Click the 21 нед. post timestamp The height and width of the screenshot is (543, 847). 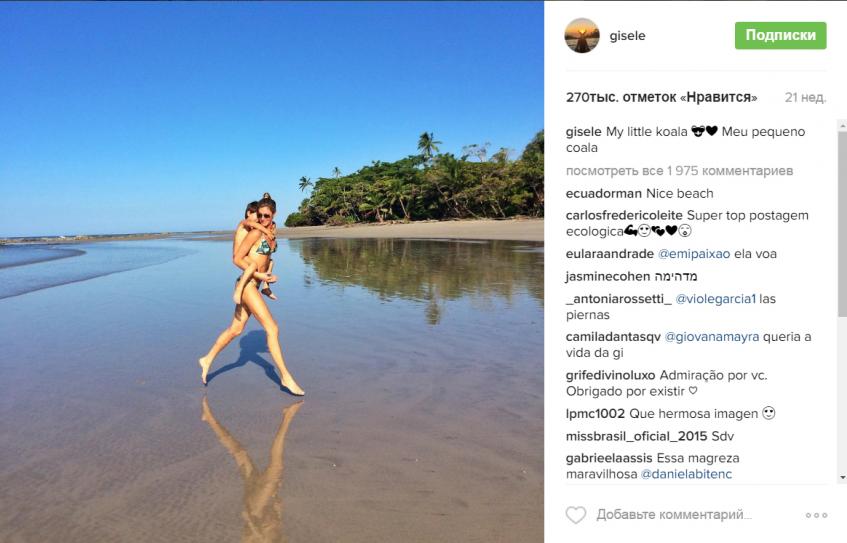click(x=805, y=98)
